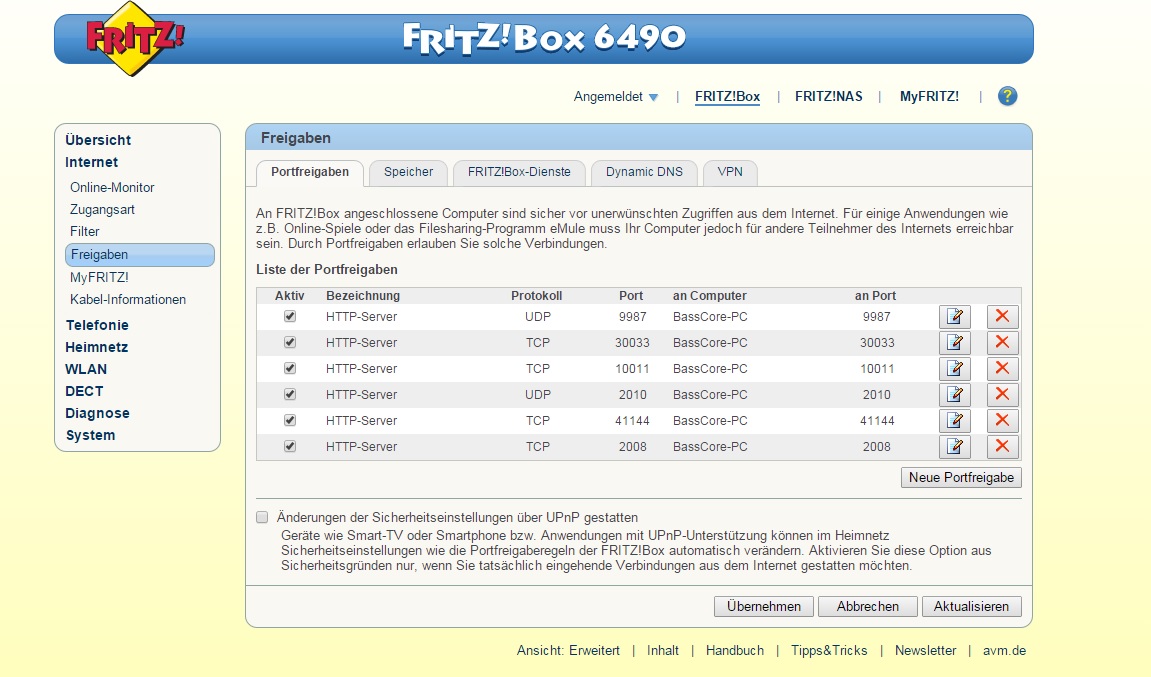Screen dimensions: 1151x677
Task: Expand the System sidebar section
Action: click(x=90, y=435)
